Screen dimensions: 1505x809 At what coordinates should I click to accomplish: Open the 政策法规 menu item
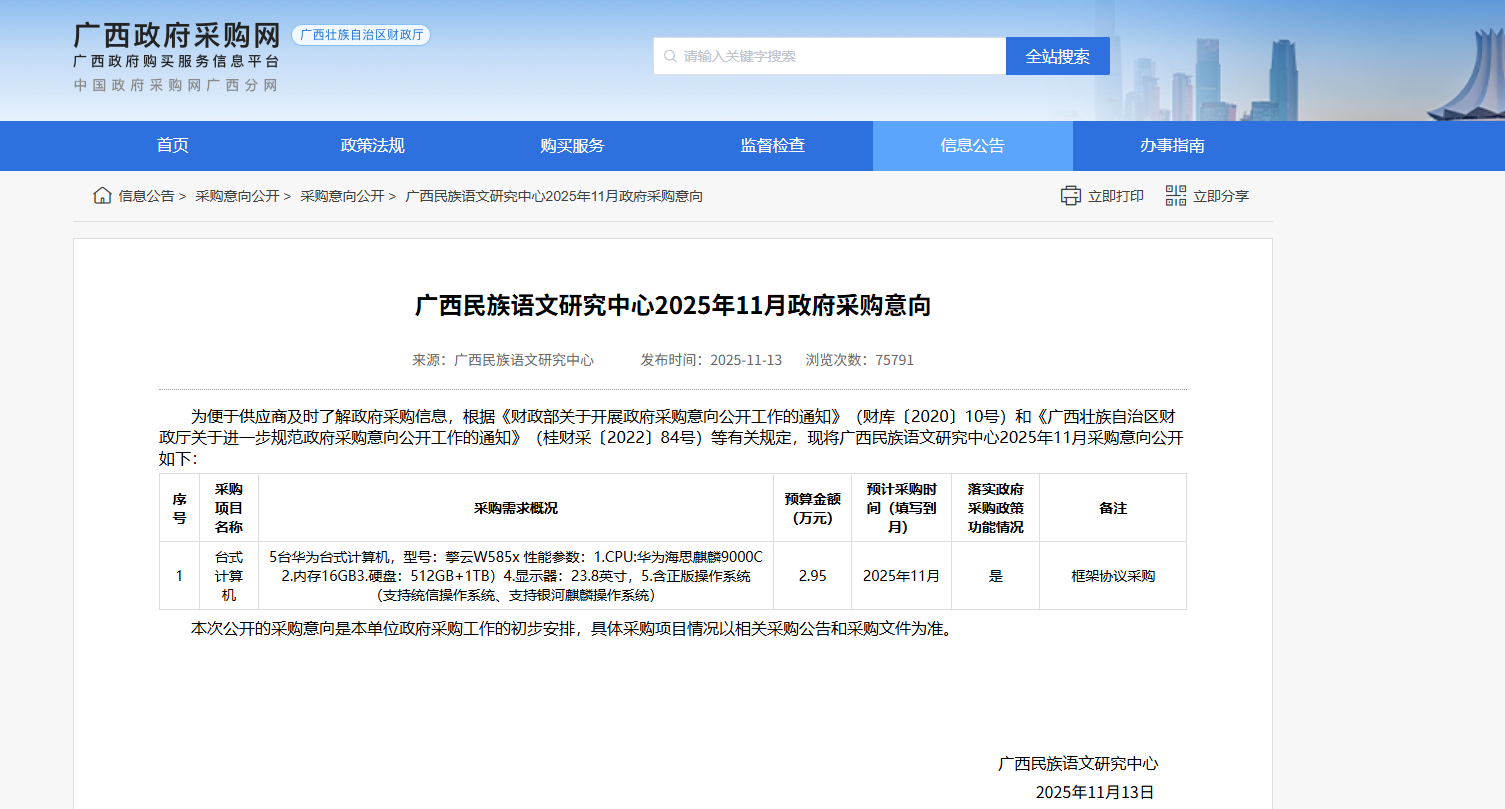point(373,146)
